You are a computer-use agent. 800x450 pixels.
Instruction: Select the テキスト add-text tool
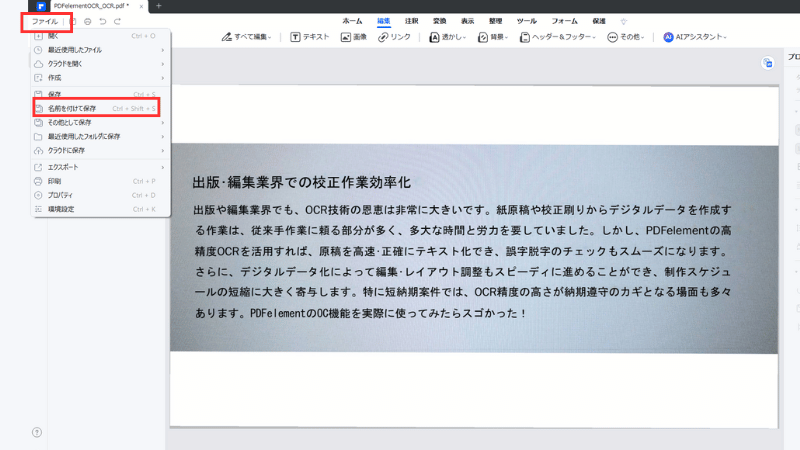pos(310,37)
